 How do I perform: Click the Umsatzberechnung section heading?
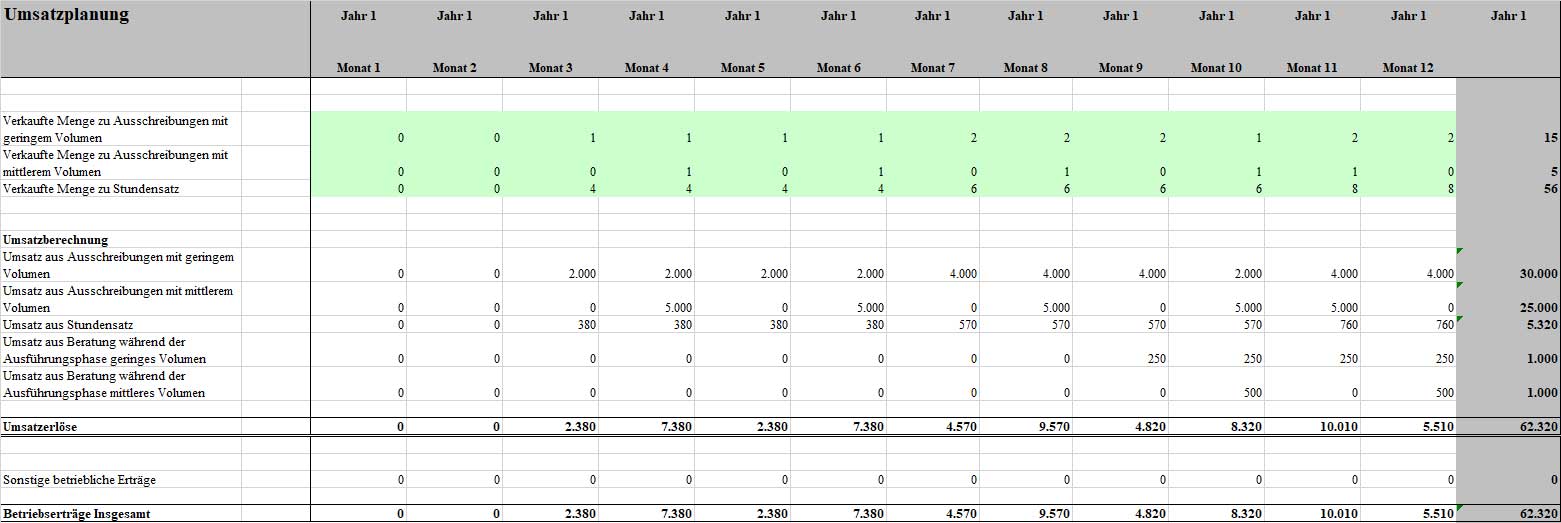[x=56, y=240]
